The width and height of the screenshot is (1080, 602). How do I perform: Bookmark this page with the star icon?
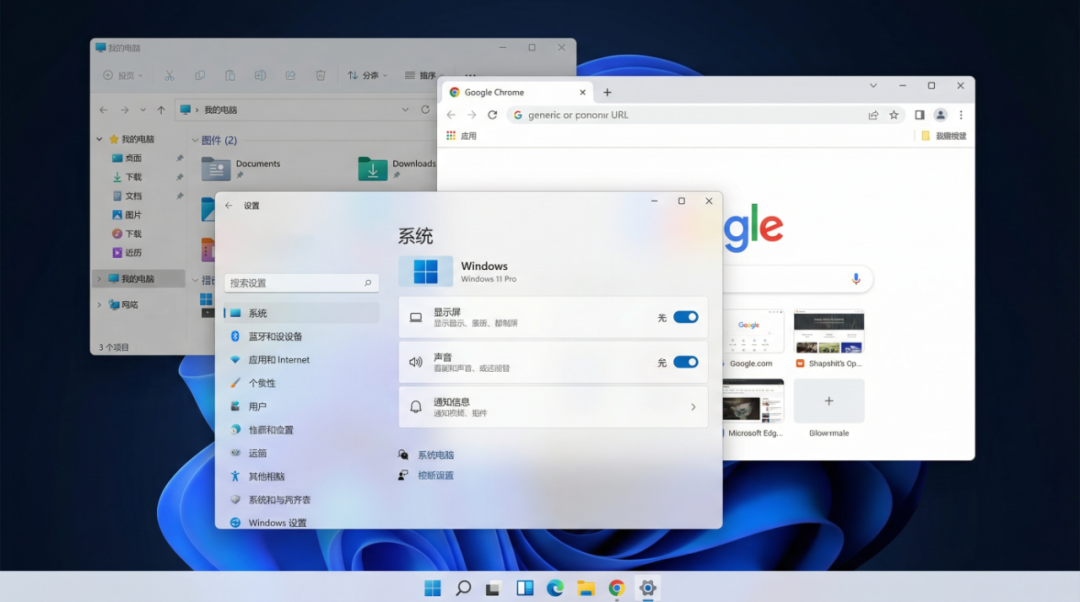click(x=894, y=115)
